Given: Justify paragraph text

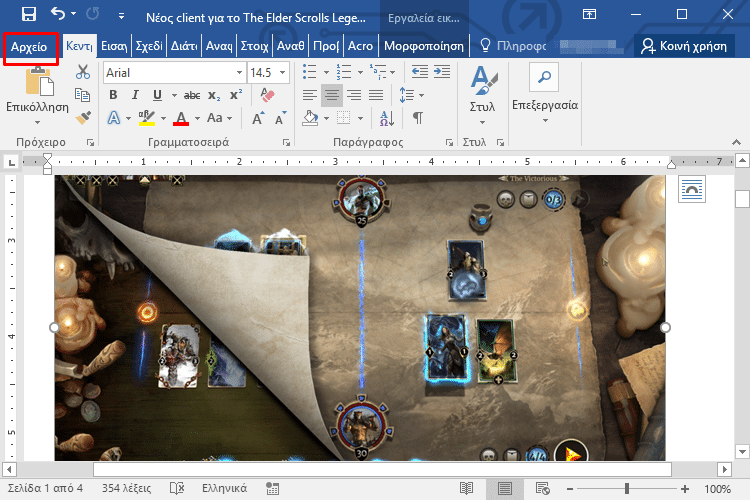Looking at the screenshot, I should point(376,95).
